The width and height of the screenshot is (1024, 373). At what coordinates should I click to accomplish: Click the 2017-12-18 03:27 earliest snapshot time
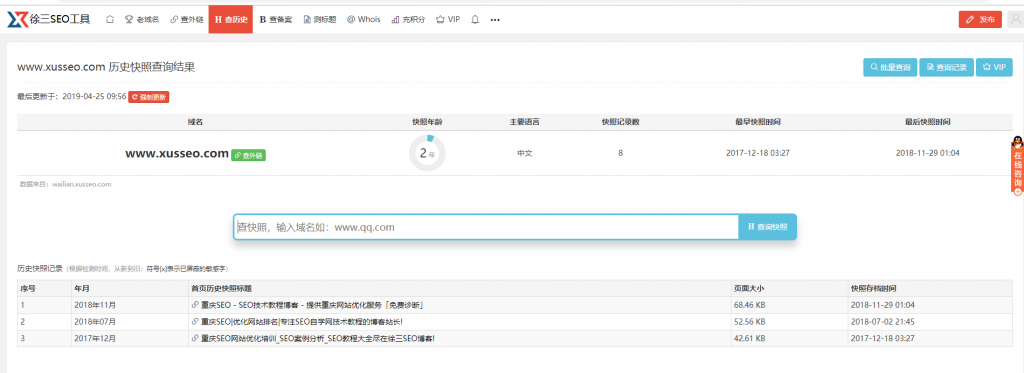coord(758,153)
